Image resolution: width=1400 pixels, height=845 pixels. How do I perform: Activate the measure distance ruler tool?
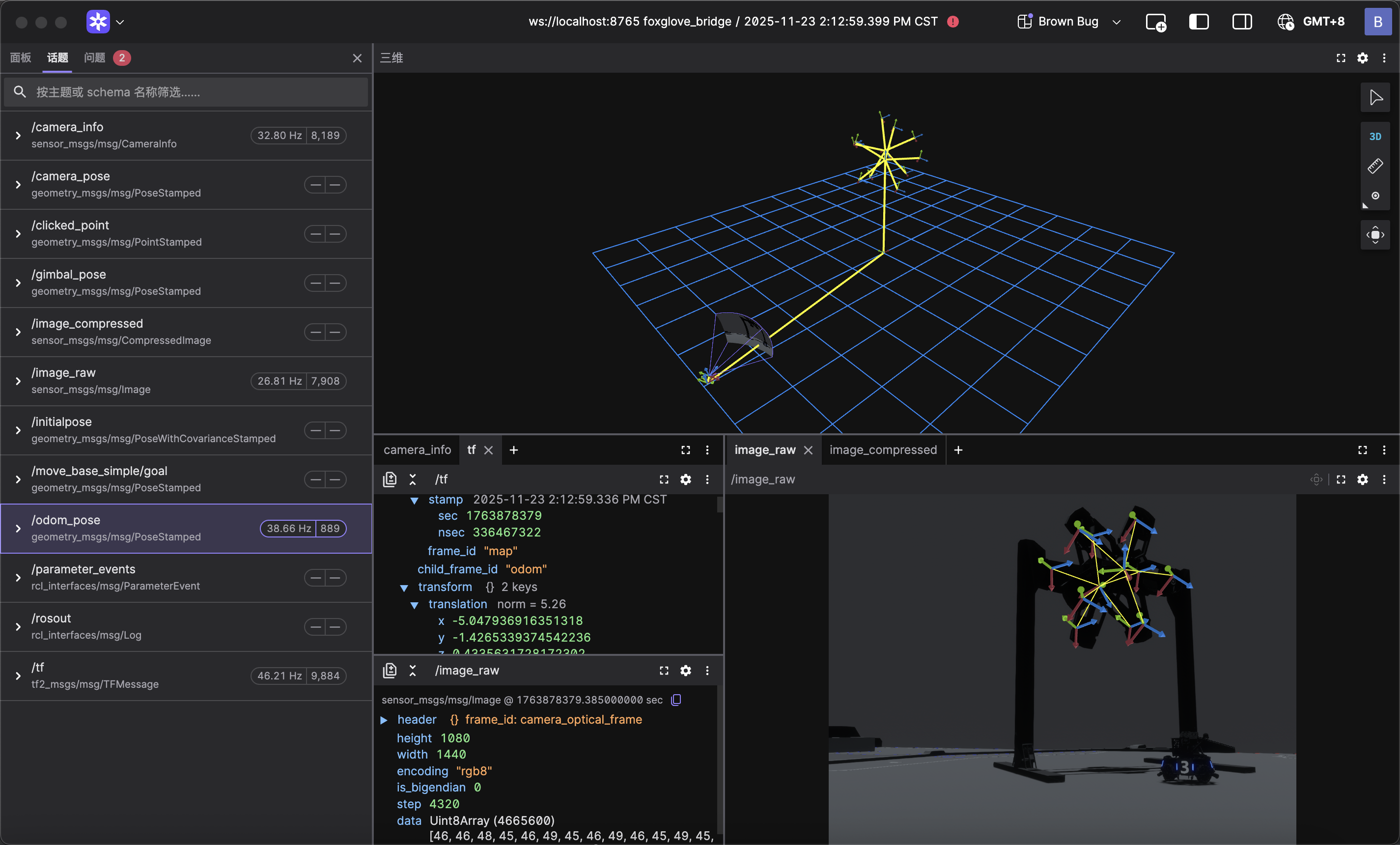coord(1375,166)
